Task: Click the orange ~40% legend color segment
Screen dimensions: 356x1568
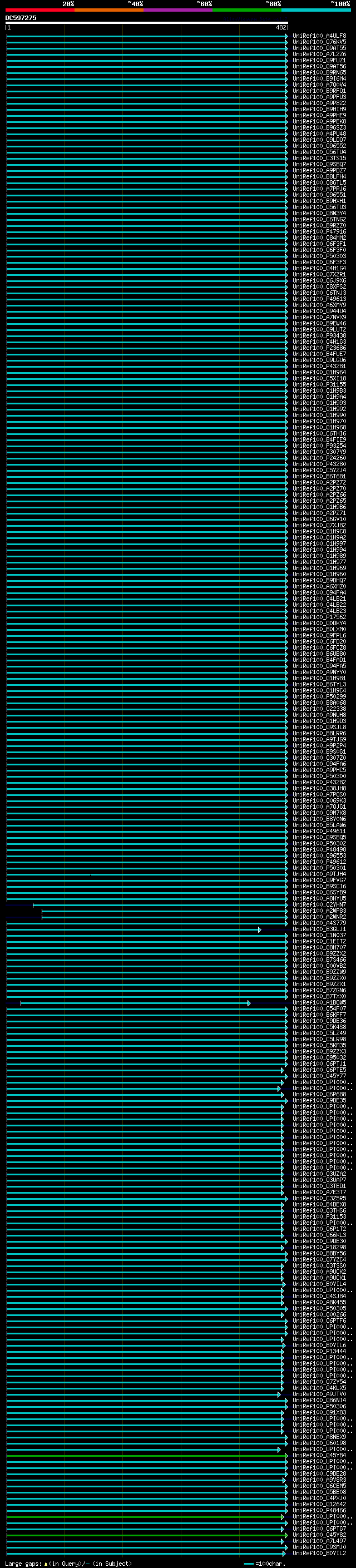Action: (109, 10)
